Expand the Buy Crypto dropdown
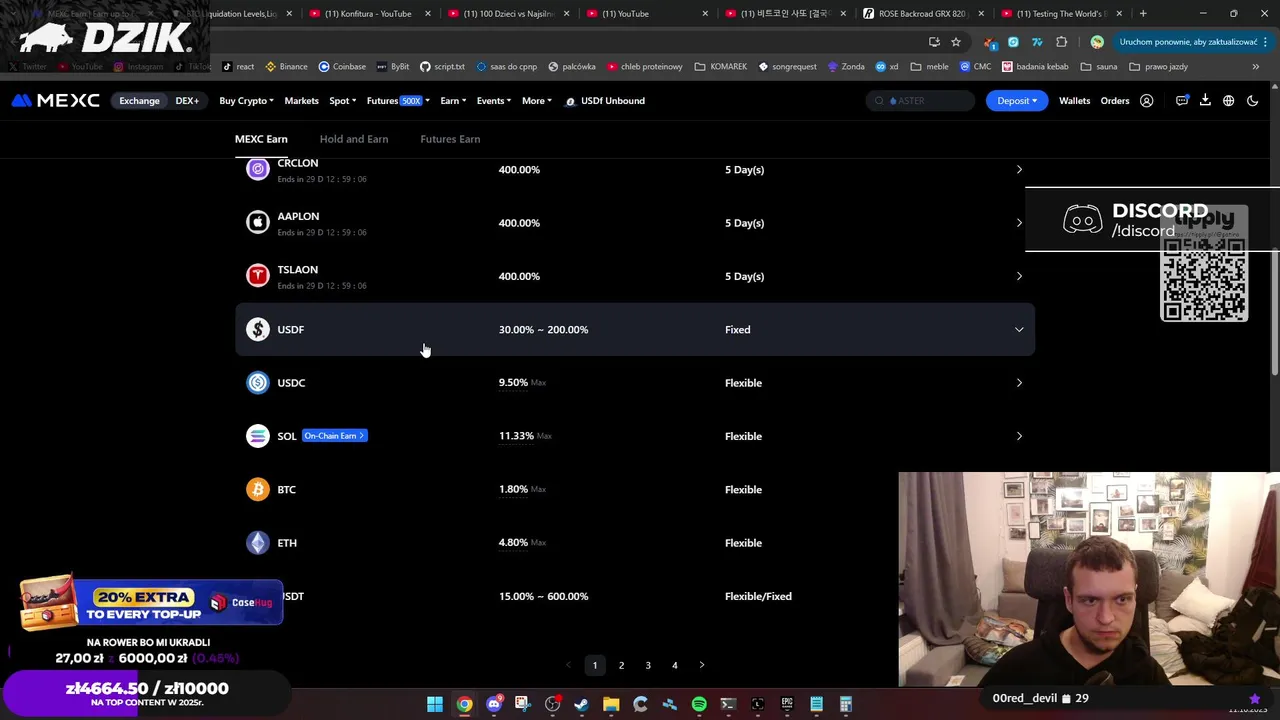Screen dimensions: 1280x720 tap(246, 101)
